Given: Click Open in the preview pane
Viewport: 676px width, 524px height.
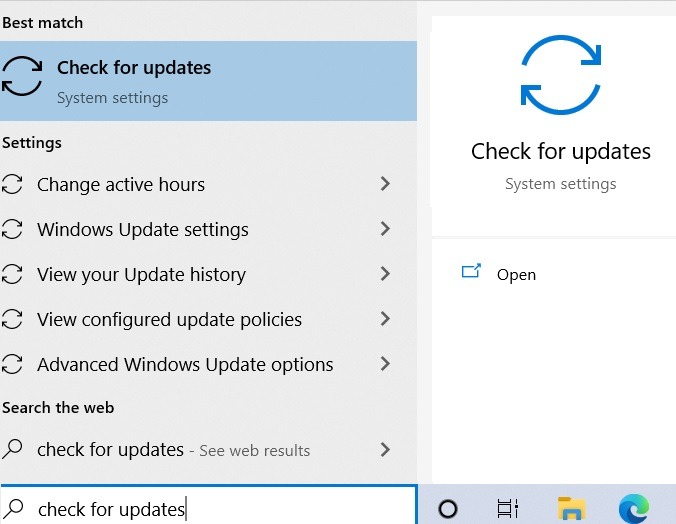Looking at the screenshot, I should (x=516, y=275).
